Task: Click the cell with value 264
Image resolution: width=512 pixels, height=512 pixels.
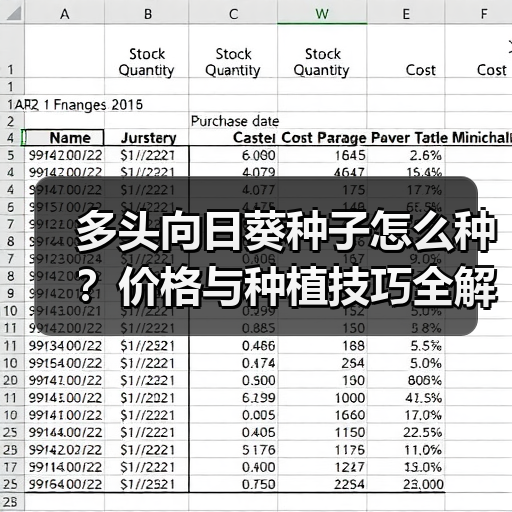Action: coord(322,363)
